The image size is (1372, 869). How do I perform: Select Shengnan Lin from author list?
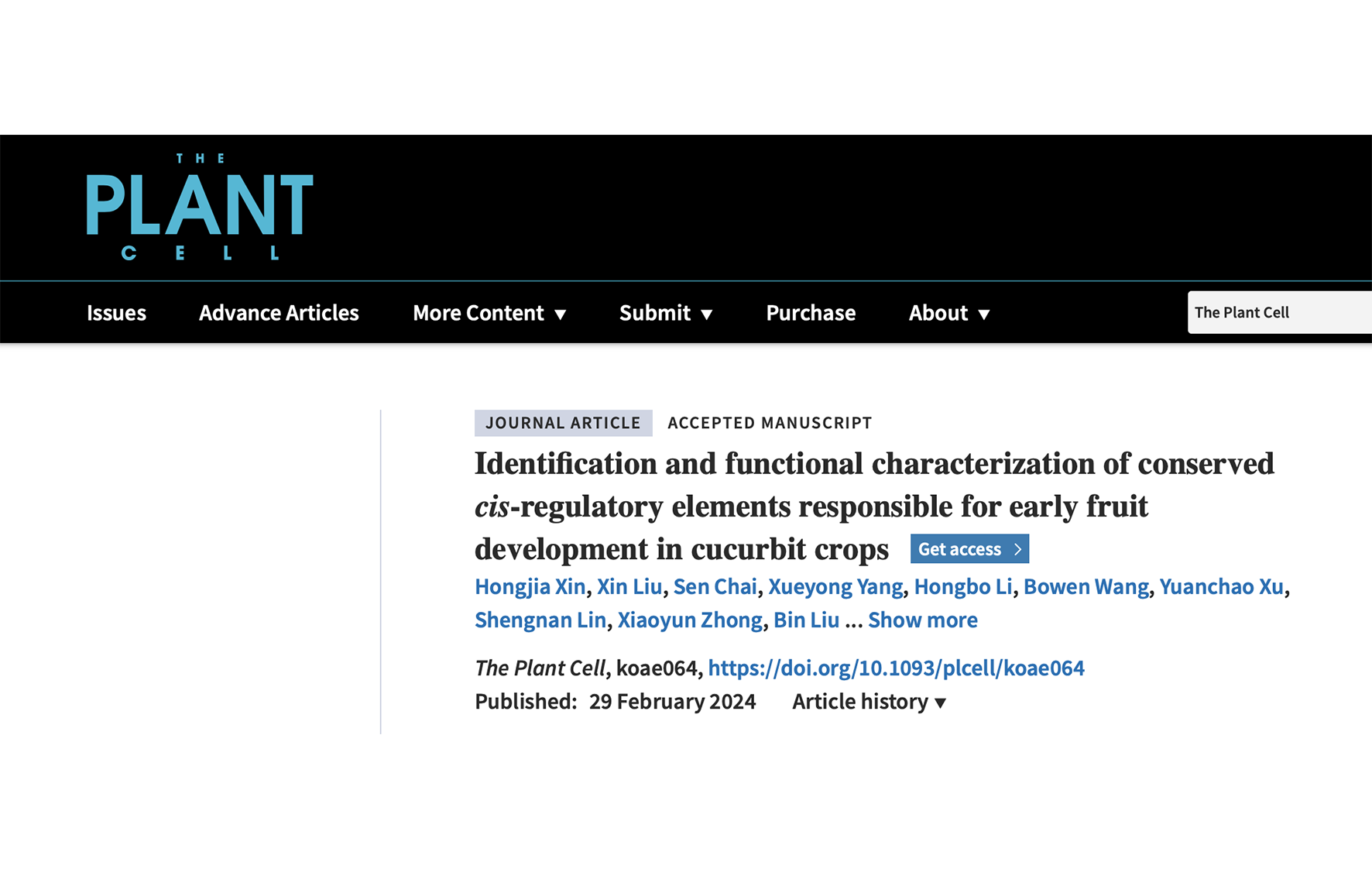[x=540, y=620]
